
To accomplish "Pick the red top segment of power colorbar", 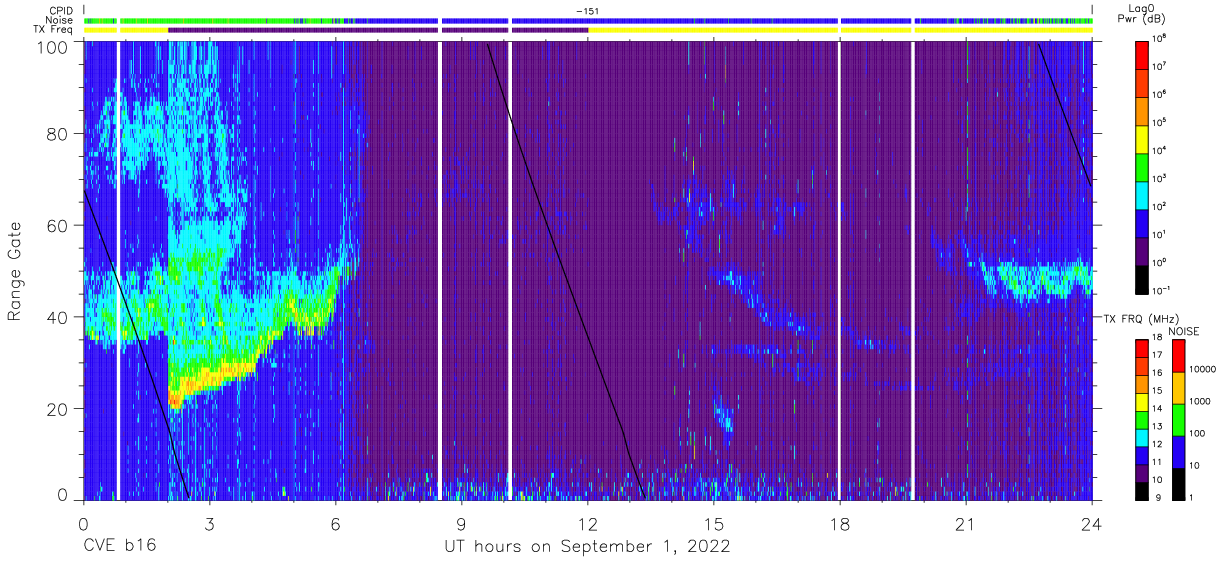I will (x=1143, y=53).
